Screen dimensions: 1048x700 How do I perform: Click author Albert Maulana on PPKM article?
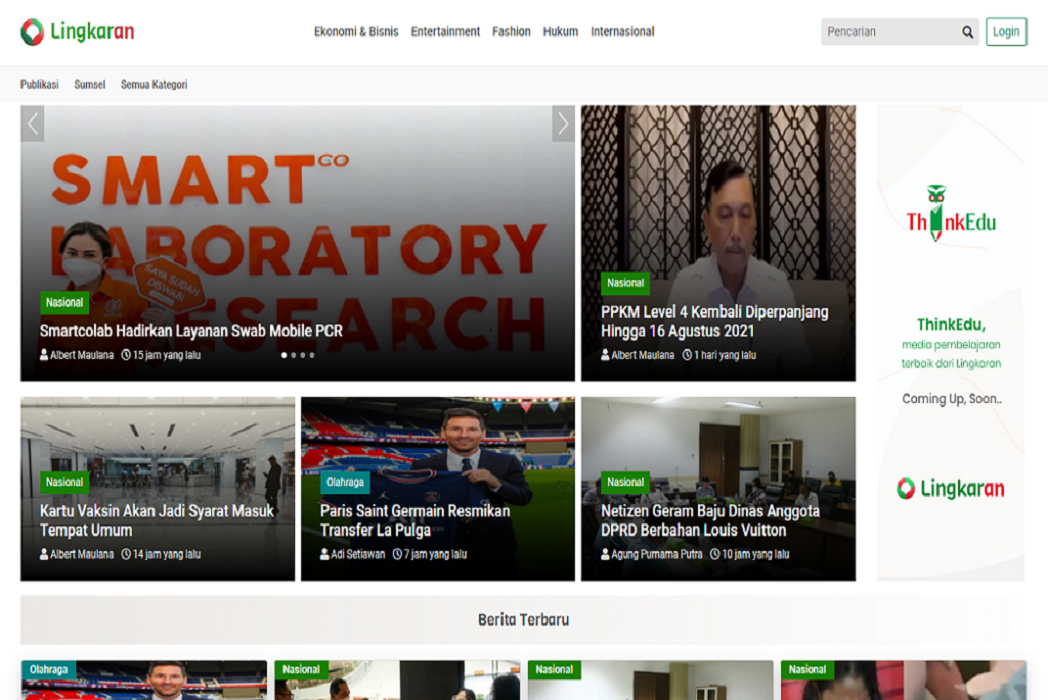point(638,355)
